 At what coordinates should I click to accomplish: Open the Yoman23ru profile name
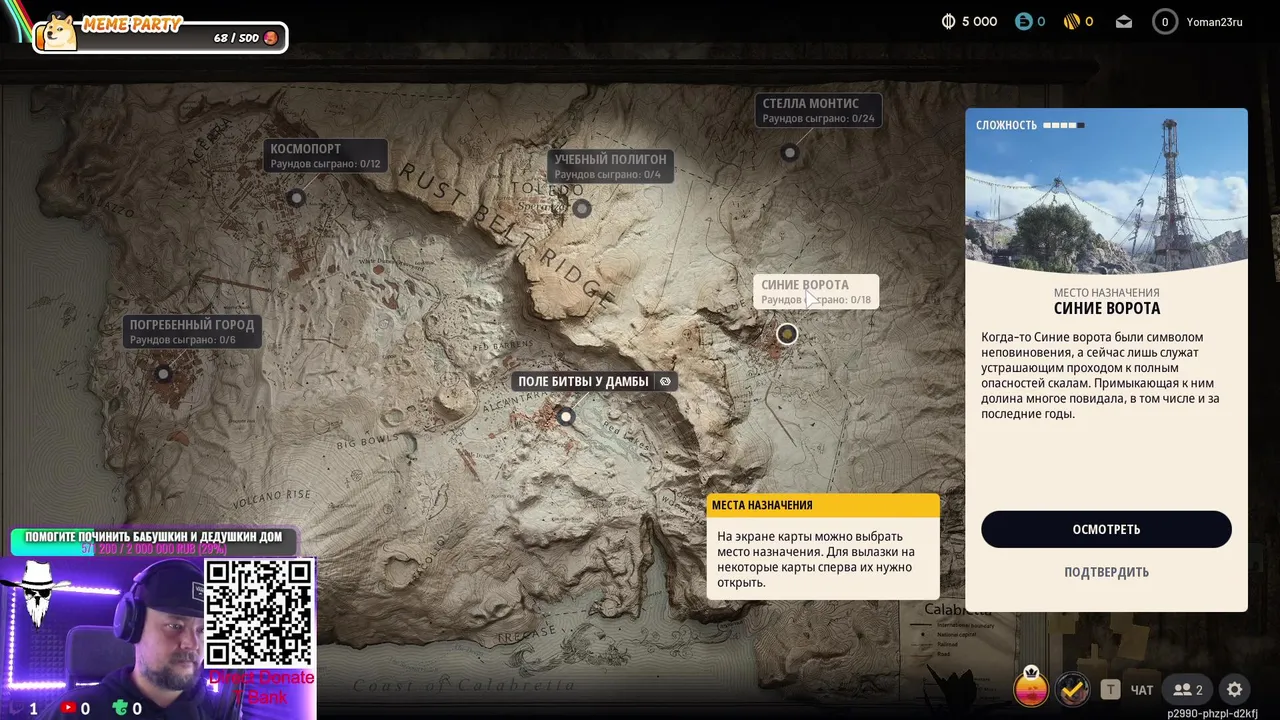(x=1214, y=21)
